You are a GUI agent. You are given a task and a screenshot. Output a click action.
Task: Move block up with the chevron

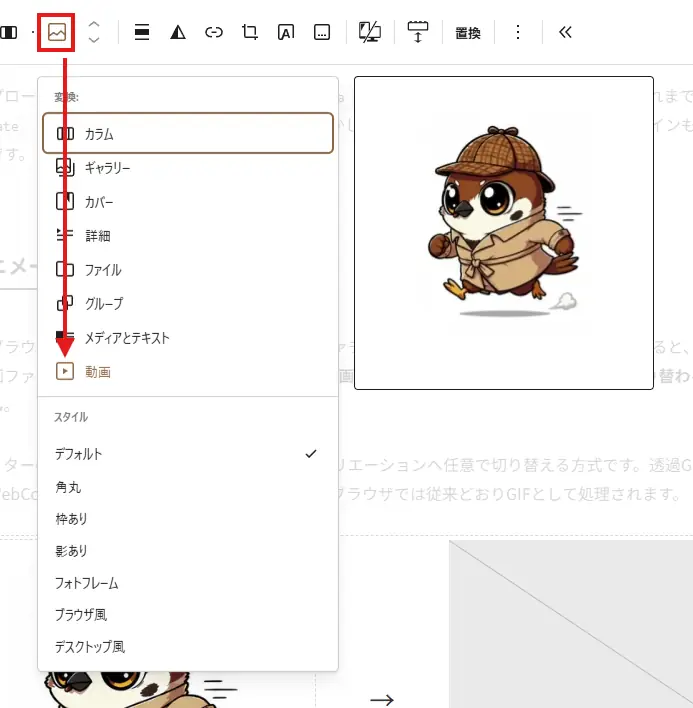coord(94,24)
